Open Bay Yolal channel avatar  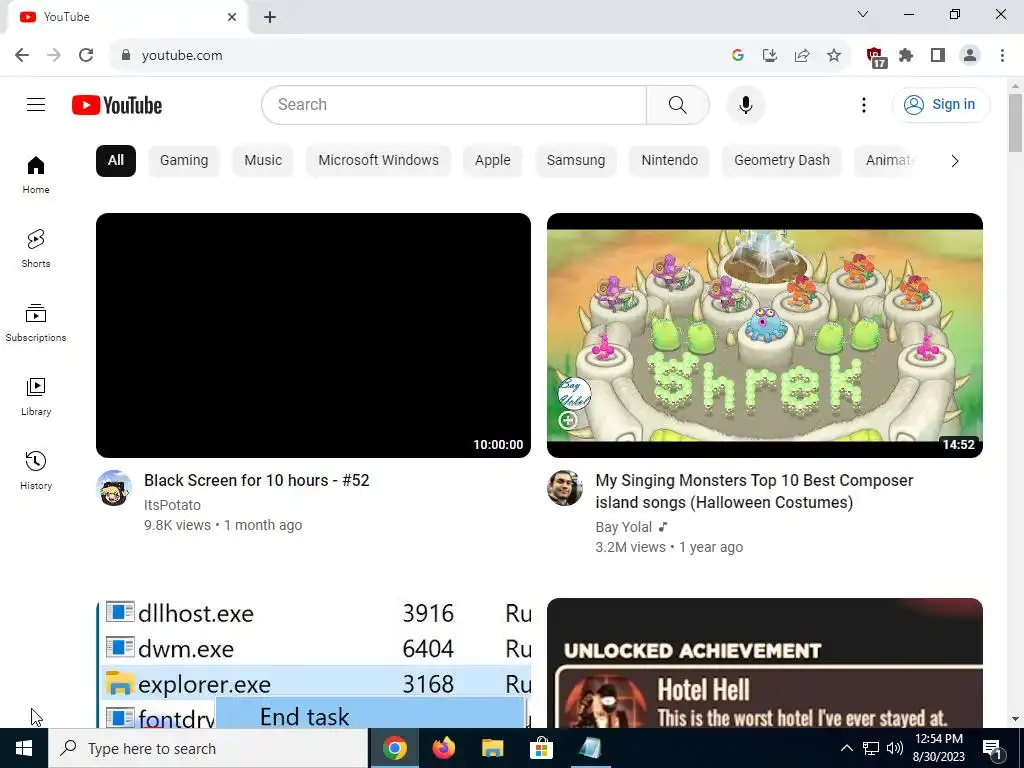coord(565,488)
